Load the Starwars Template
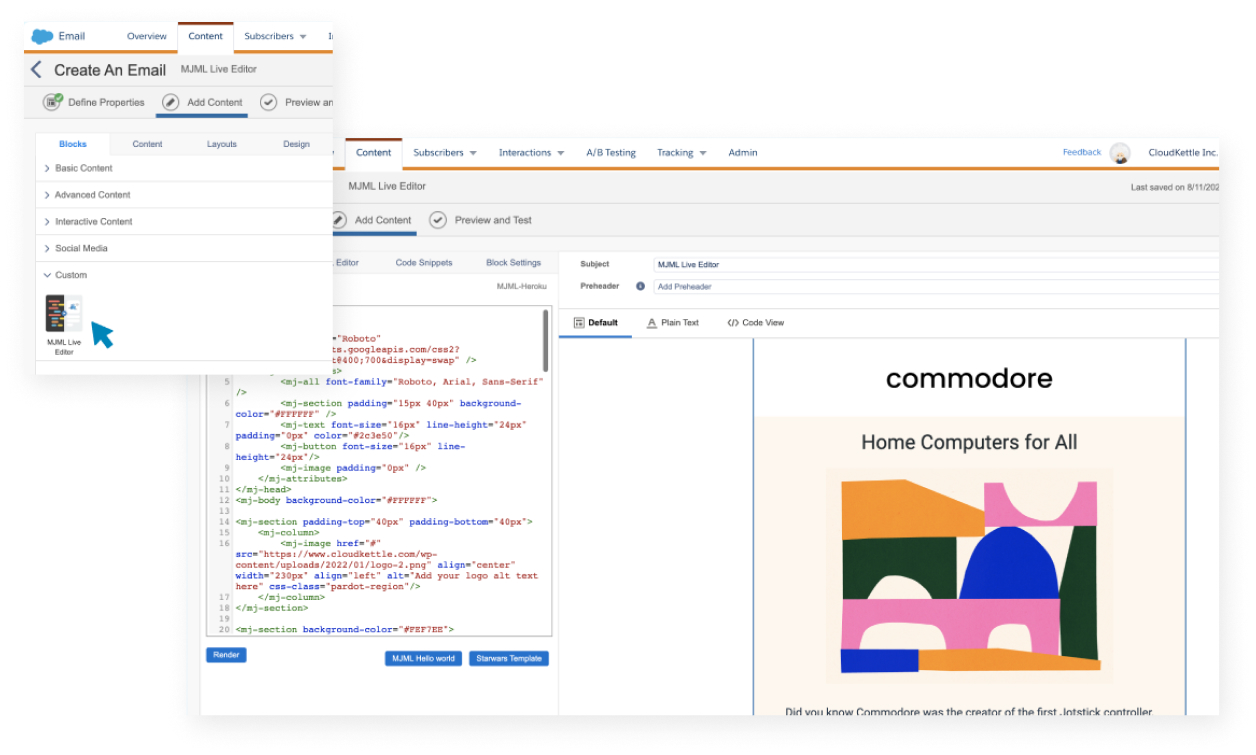This screenshot has height=755, width=1256. 509,658
